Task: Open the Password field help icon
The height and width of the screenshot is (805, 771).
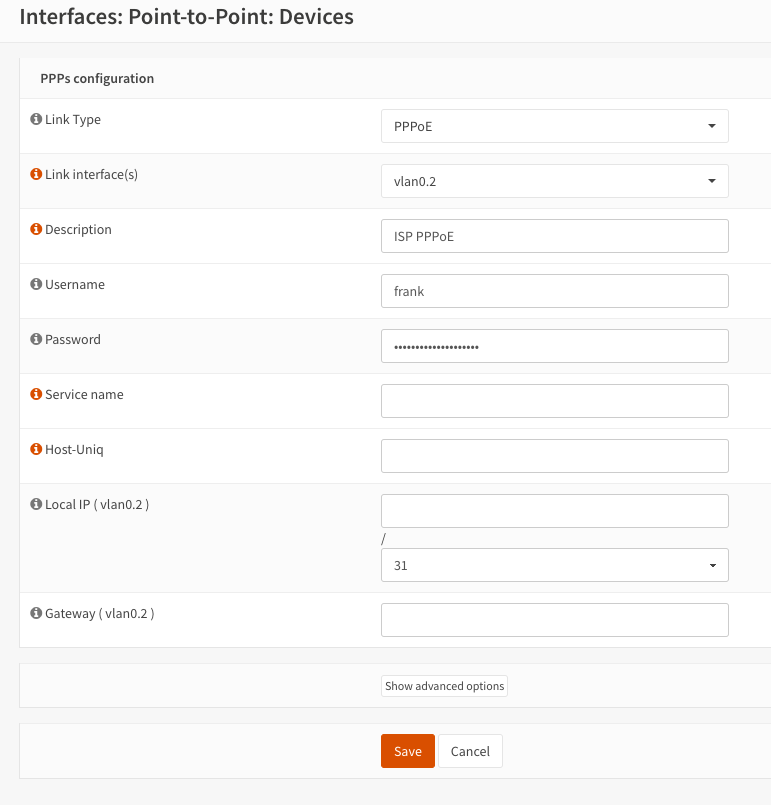Action: point(36,339)
